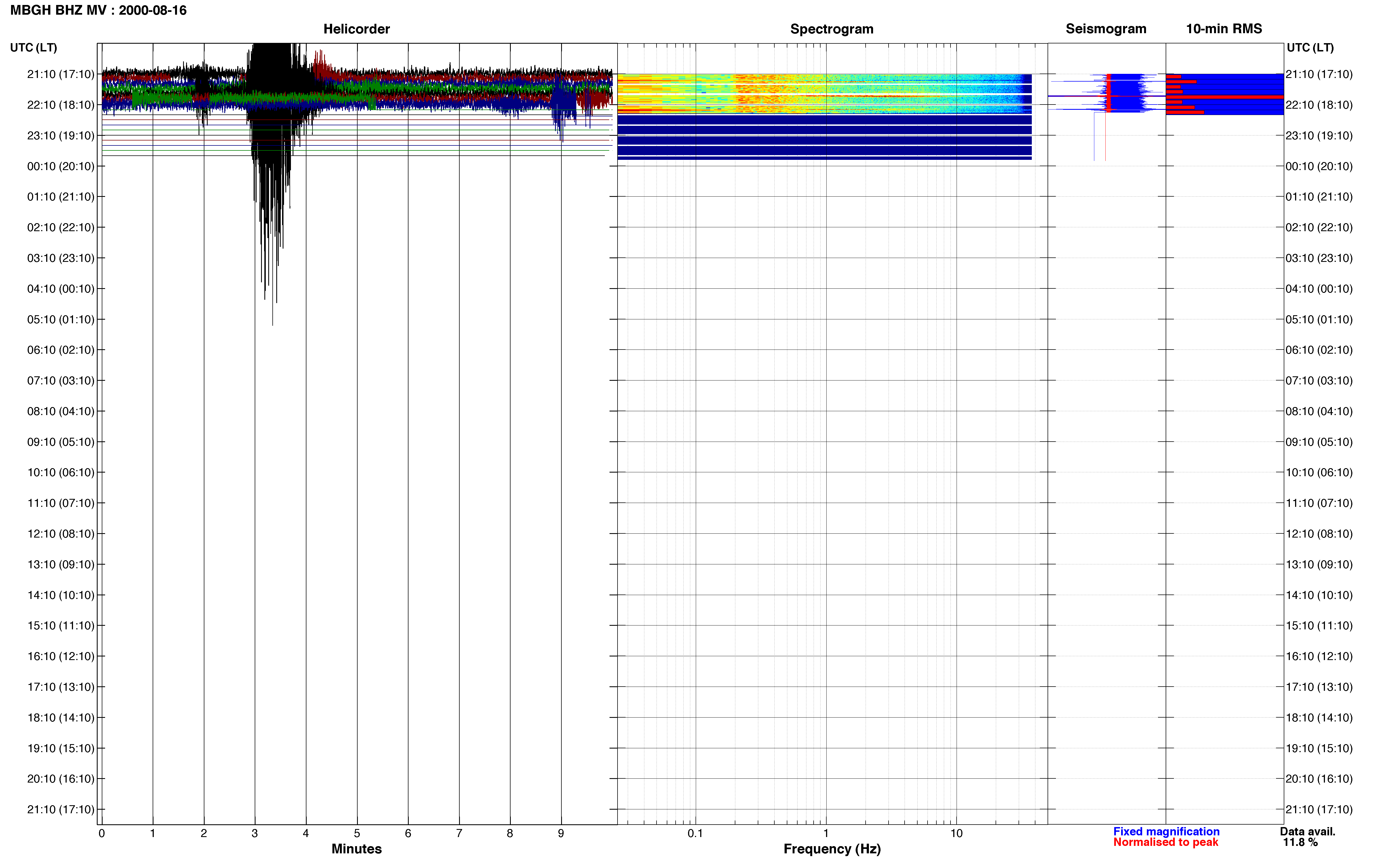Click the left 'UTC (LT)' axis label

(x=33, y=48)
